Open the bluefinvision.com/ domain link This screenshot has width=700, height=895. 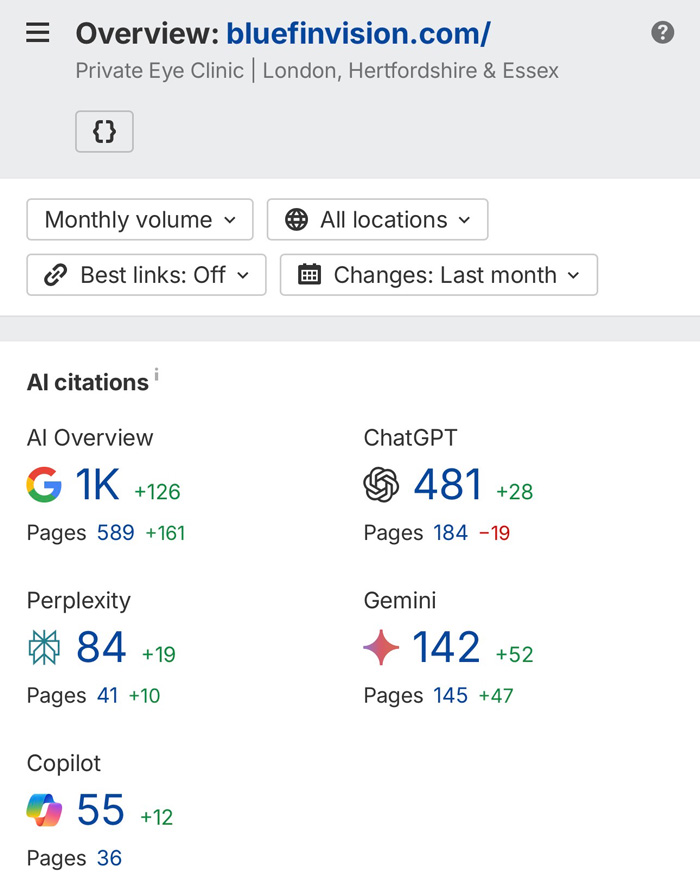tap(358, 34)
